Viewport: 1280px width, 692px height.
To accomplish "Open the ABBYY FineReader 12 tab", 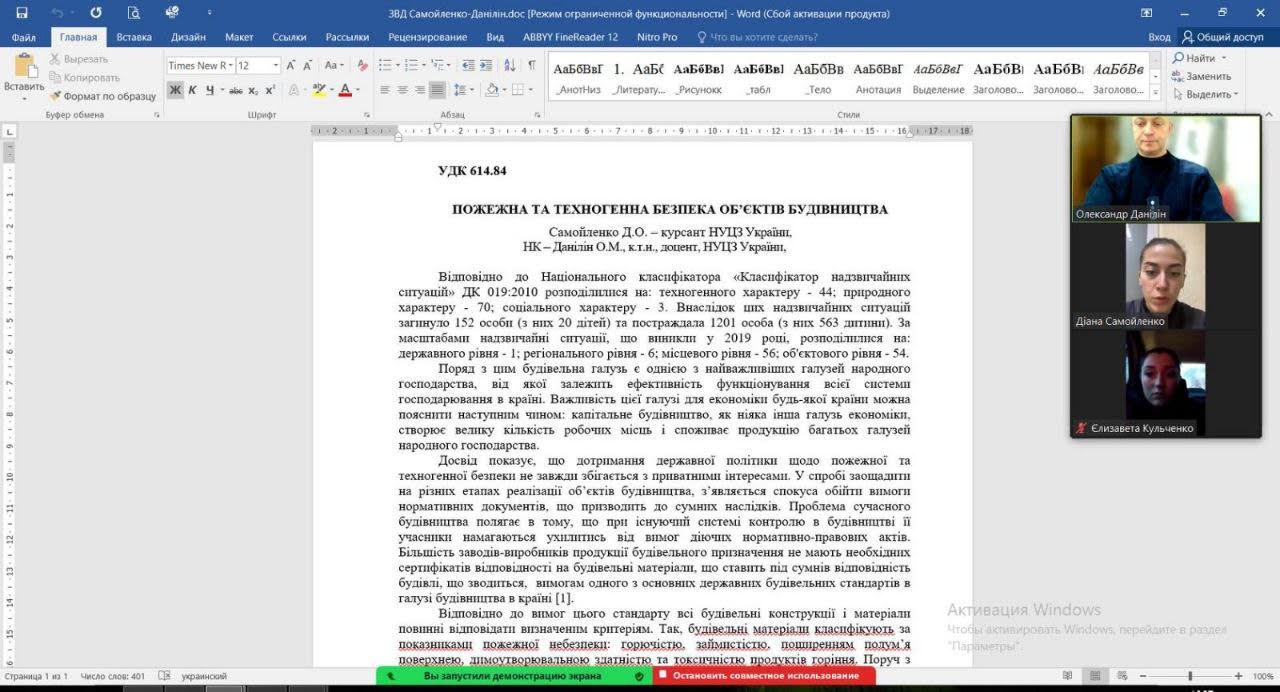I will coord(570,37).
